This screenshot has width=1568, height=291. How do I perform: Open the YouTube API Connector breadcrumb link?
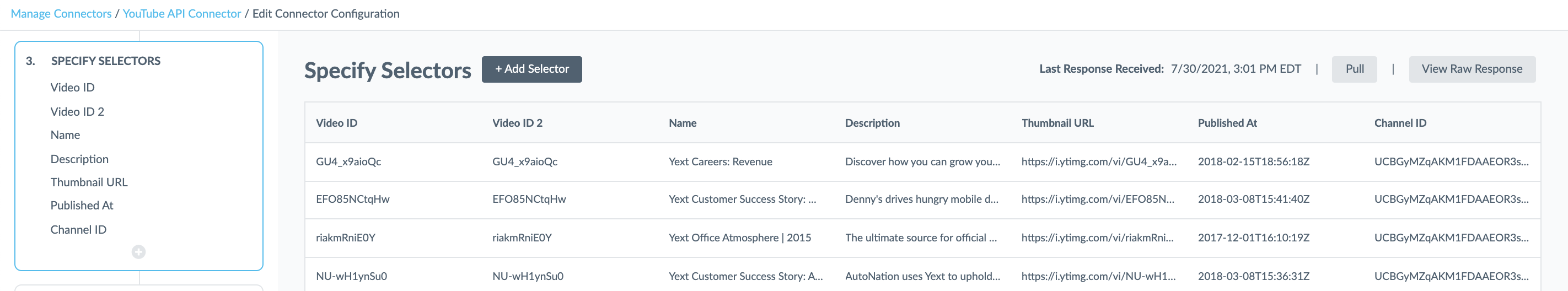click(182, 13)
